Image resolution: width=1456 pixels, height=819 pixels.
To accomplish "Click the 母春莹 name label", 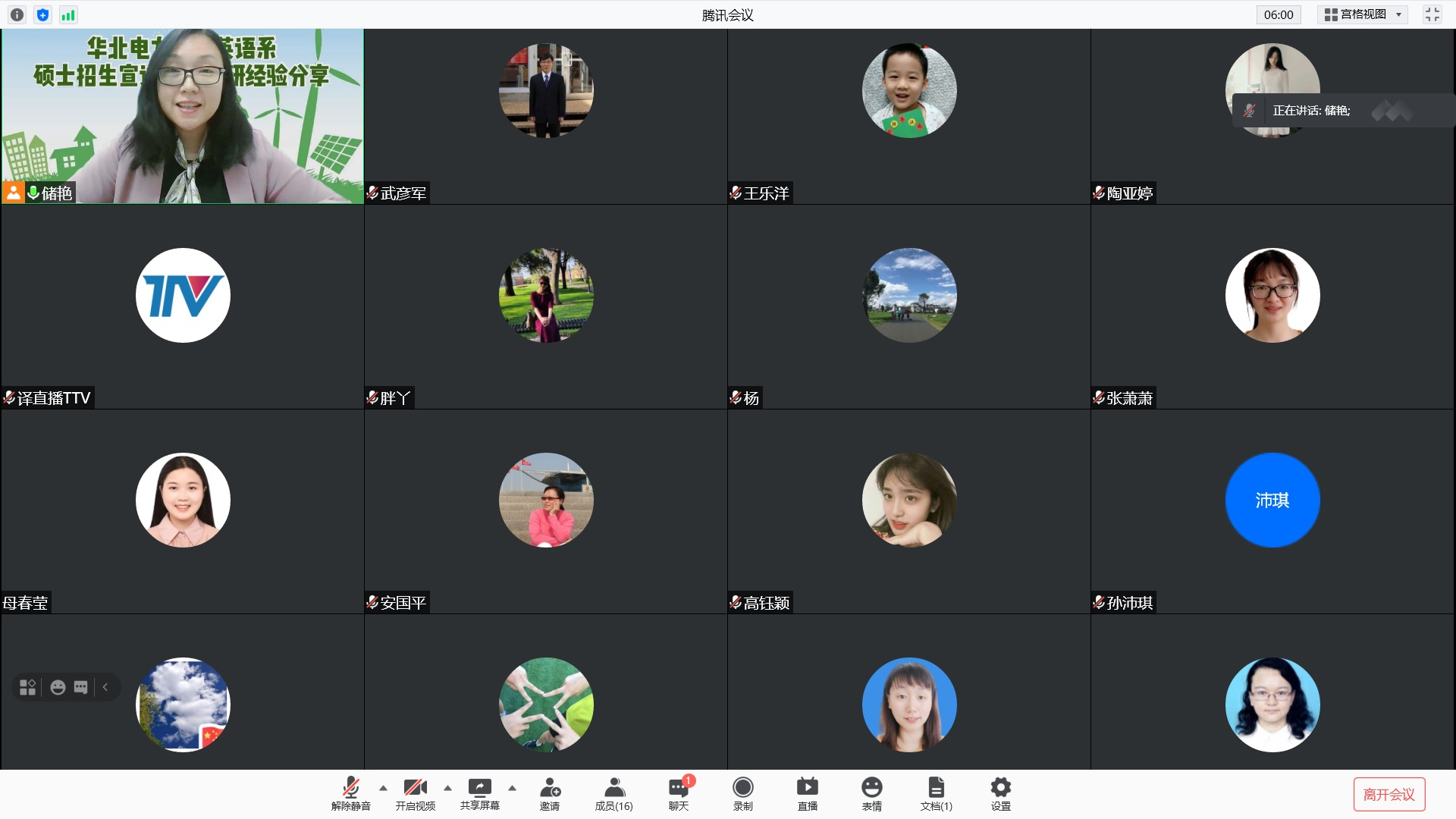I will 25,603.
